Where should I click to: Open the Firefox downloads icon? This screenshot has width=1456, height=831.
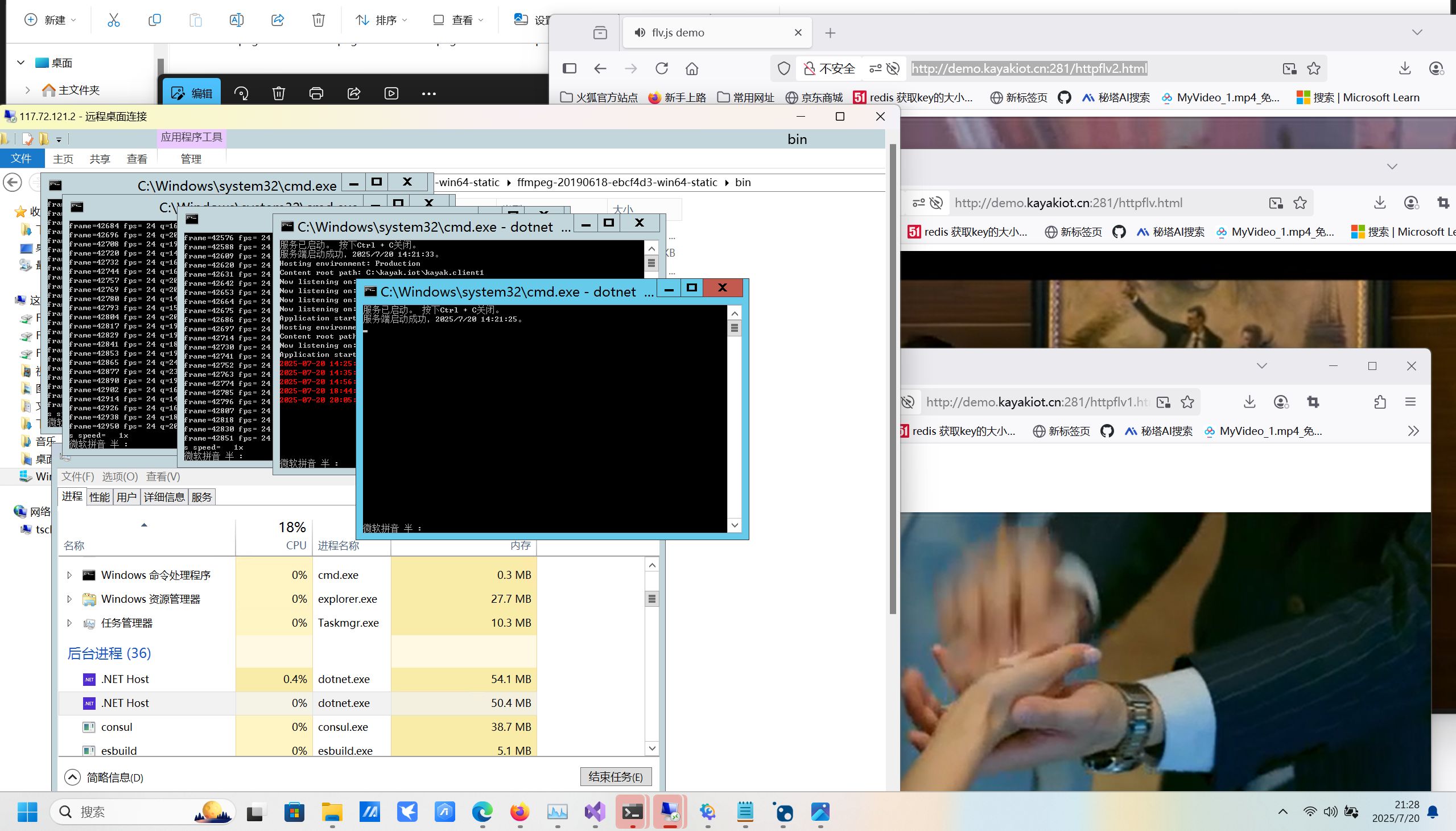tap(1405, 68)
